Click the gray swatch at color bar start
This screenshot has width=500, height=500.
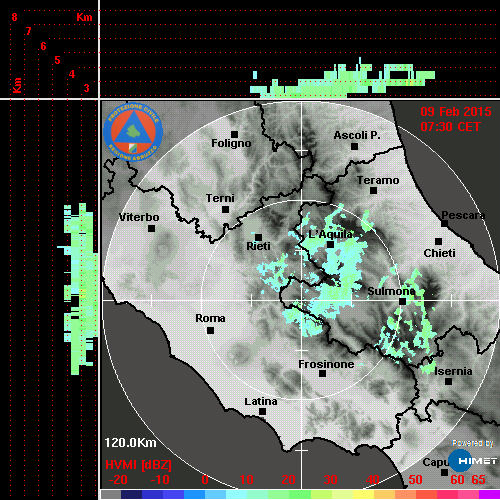tap(111, 494)
